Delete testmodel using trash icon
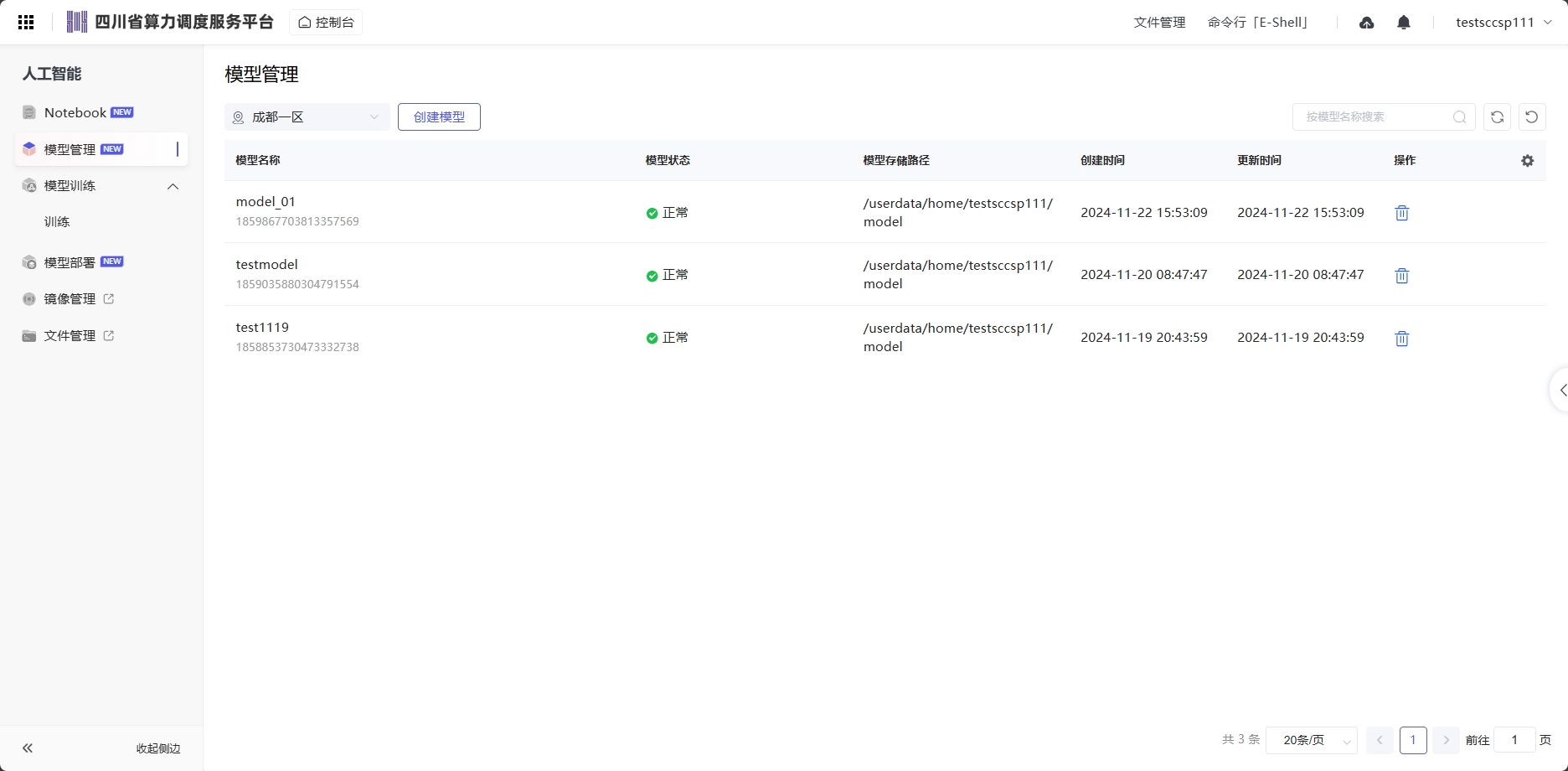This screenshot has width=1568, height=771. coord(1401,276)
